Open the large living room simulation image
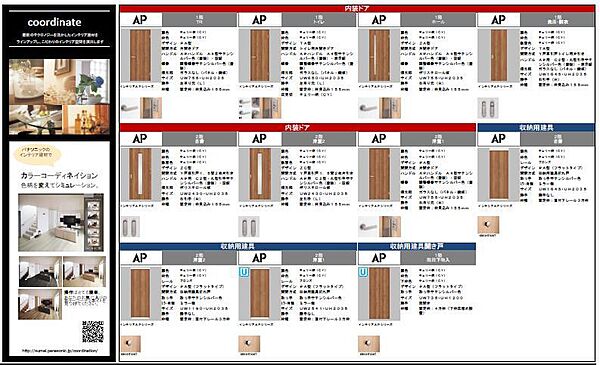Screen dimensions: 600x365 click(x=60, y=223)
